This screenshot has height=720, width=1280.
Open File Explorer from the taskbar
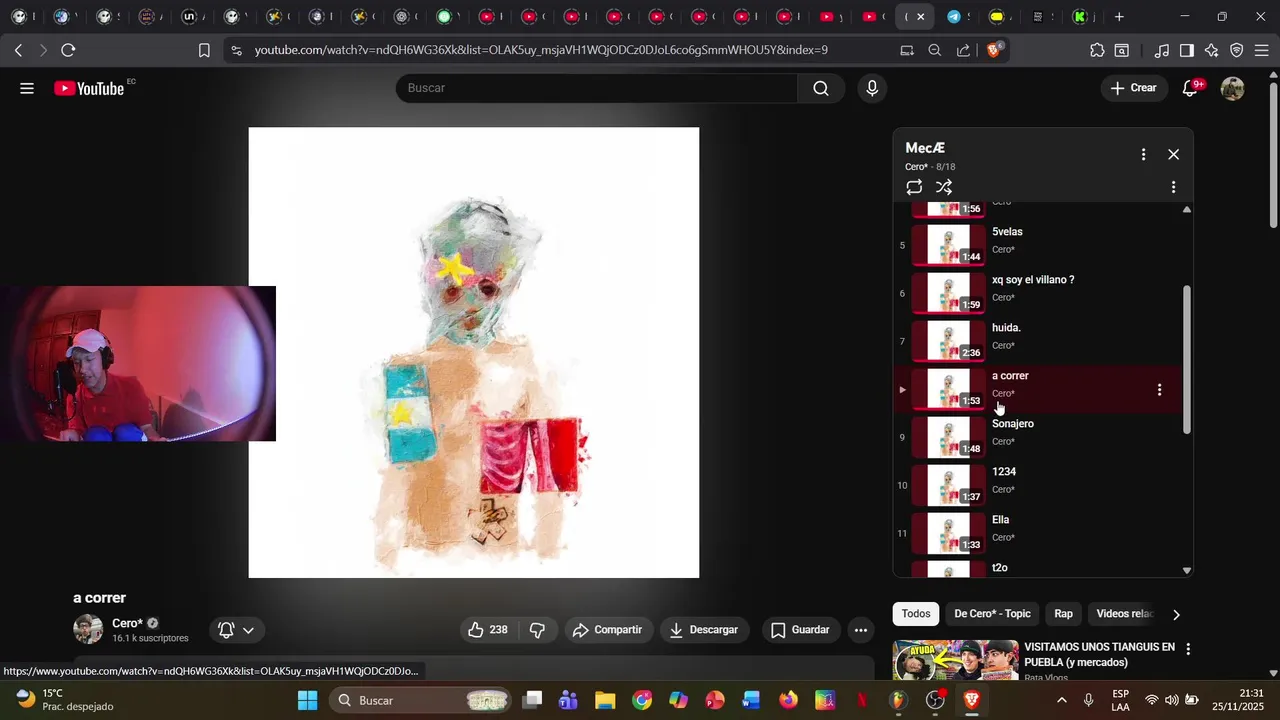(x=605, y=700)
